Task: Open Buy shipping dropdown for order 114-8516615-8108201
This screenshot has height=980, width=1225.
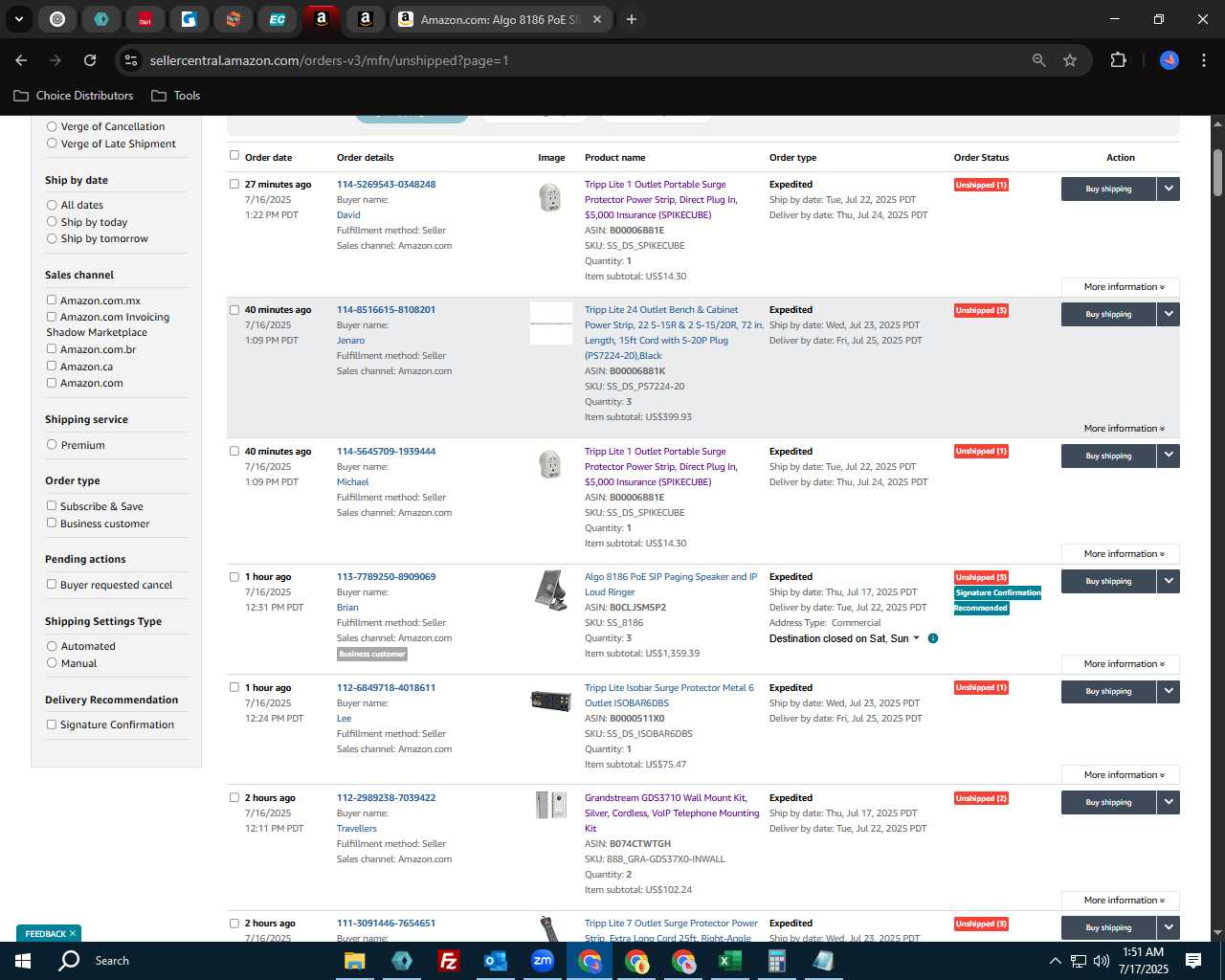Action: tap(1169, 314)
